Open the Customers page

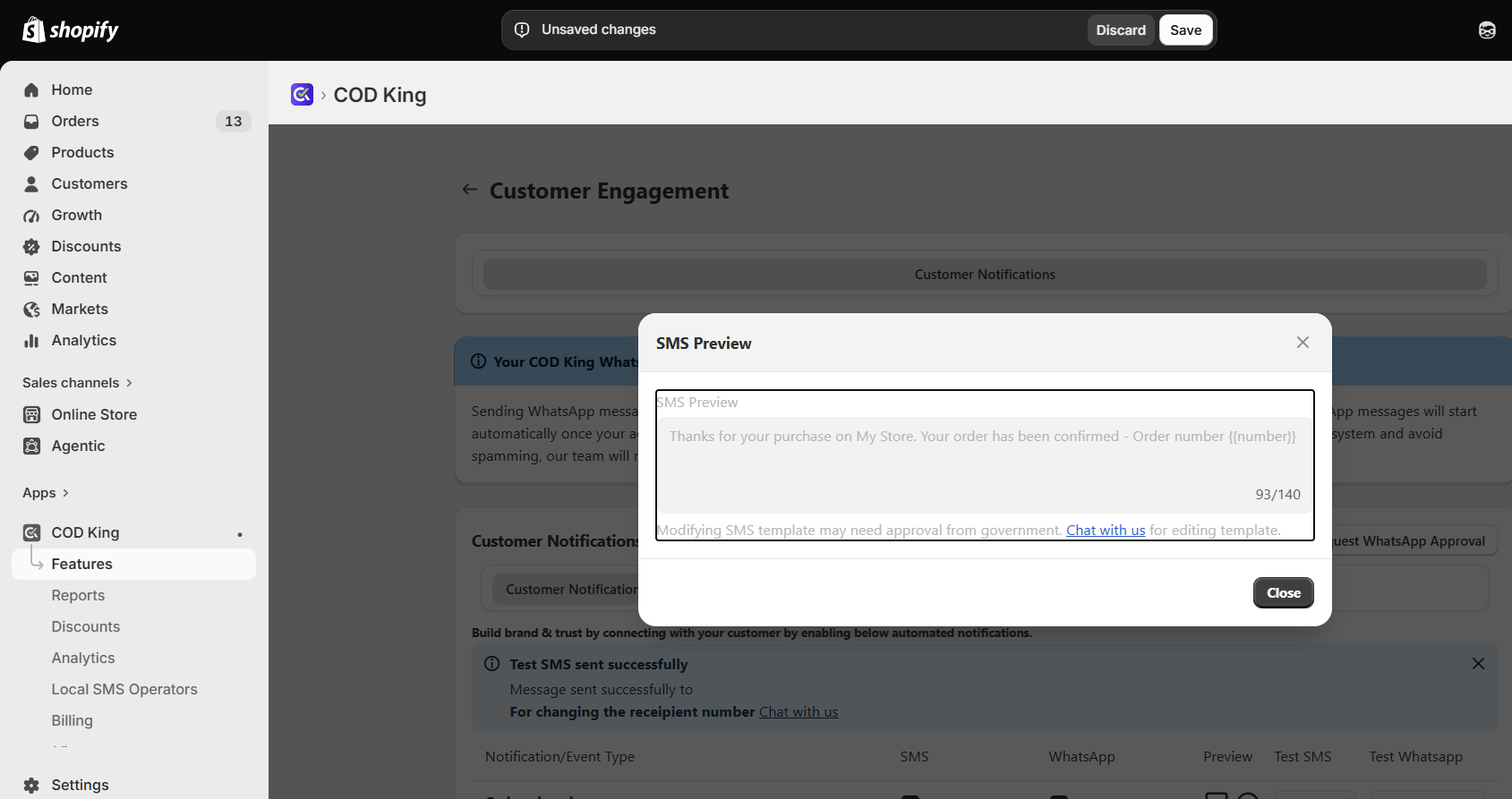tap(90, 183)
